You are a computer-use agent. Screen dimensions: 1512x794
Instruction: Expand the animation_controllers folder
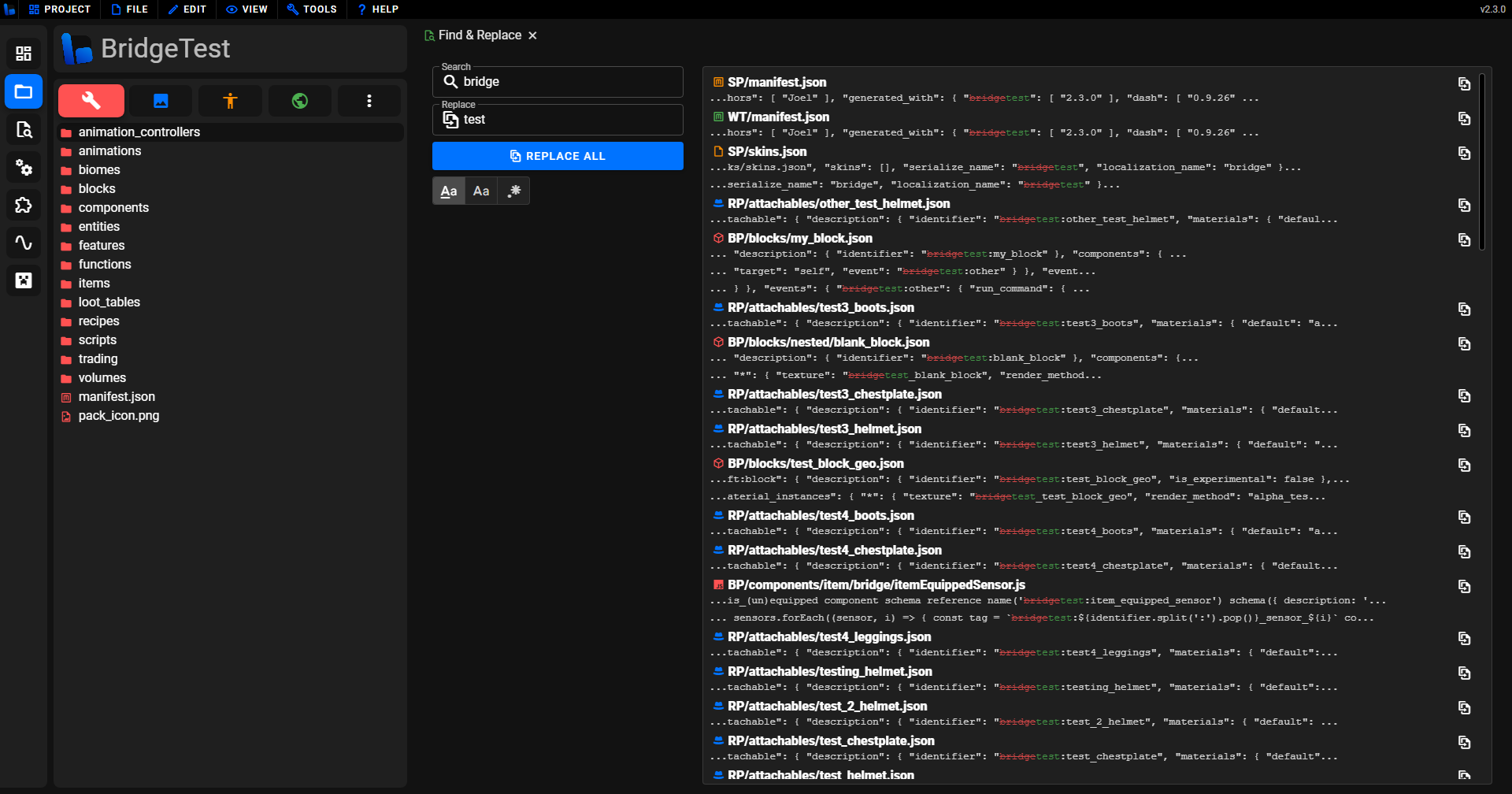(139, 132)
